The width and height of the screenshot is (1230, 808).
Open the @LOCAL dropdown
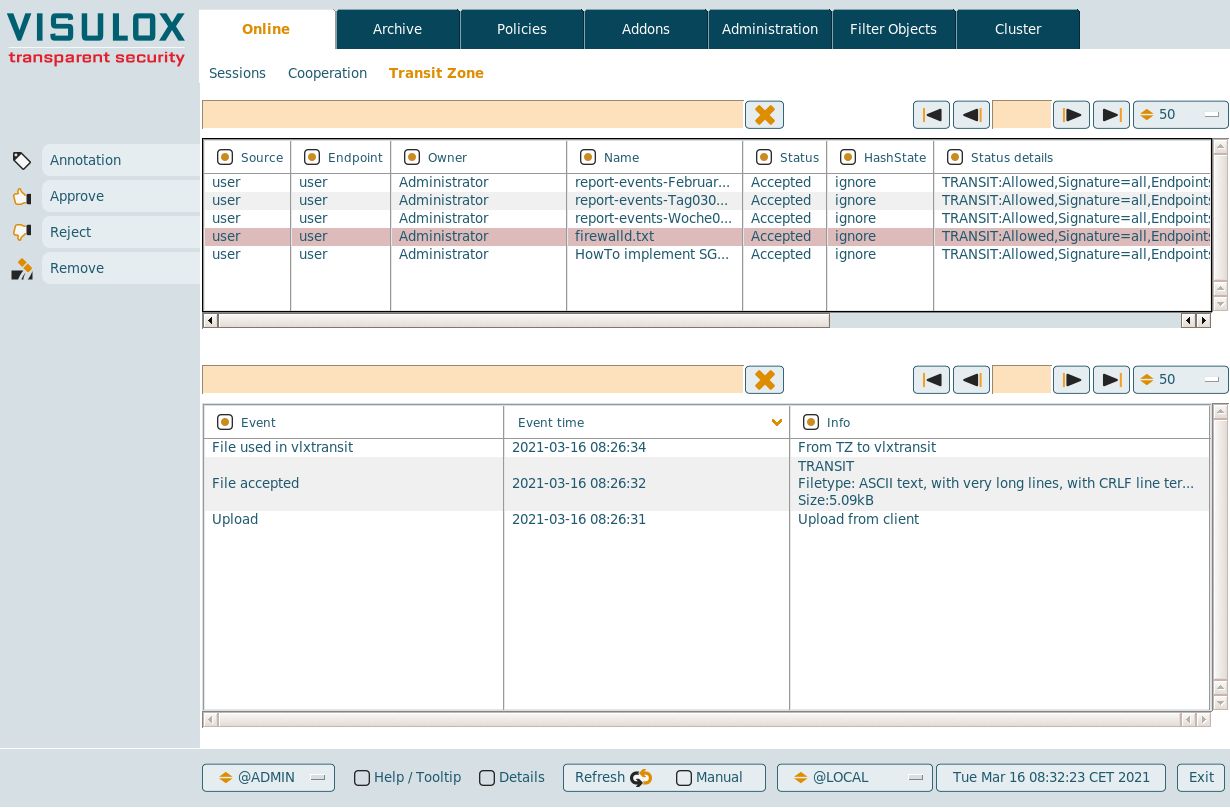click(854, 778)
